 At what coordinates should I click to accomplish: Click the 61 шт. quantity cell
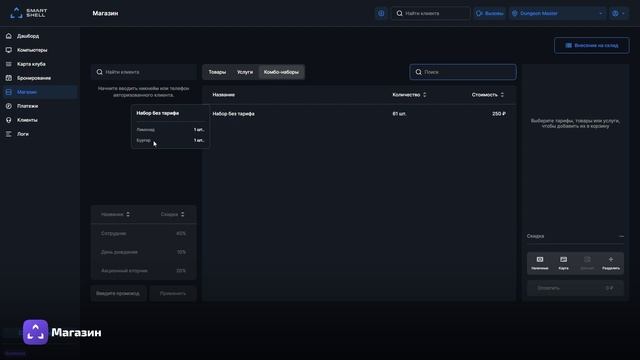click(399, 114)
